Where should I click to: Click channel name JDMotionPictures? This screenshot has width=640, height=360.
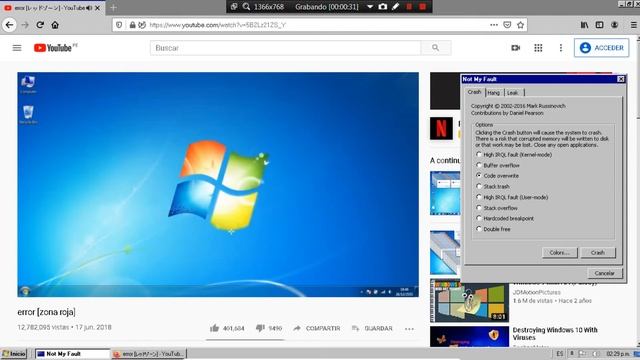tap(537, 292)
